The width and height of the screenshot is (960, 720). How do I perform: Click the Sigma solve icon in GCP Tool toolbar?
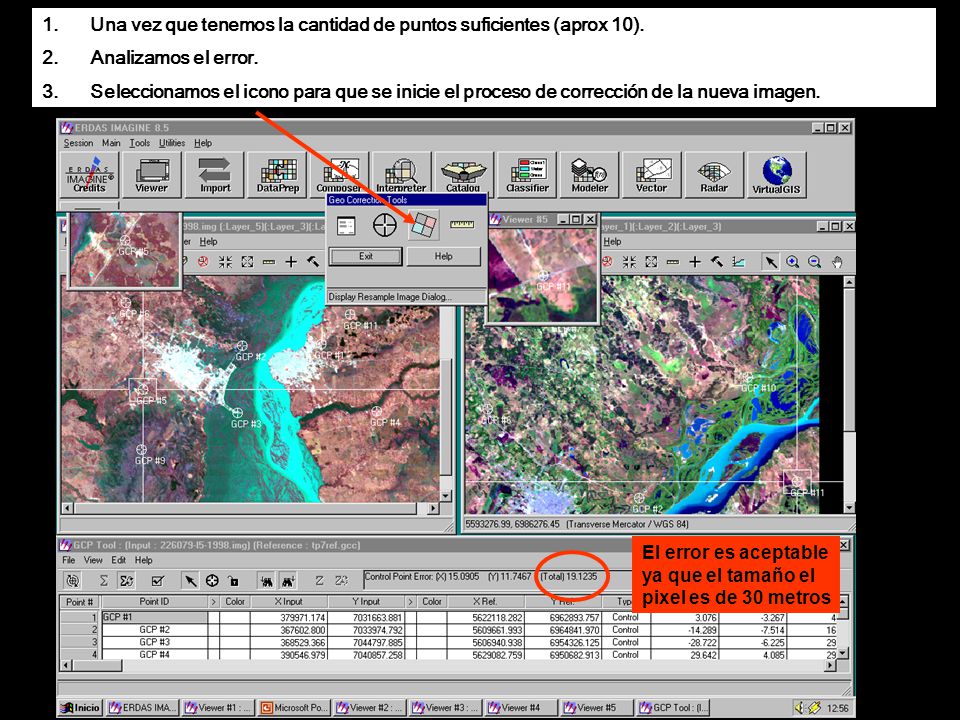pyautogui.click(x=103, y=580)
